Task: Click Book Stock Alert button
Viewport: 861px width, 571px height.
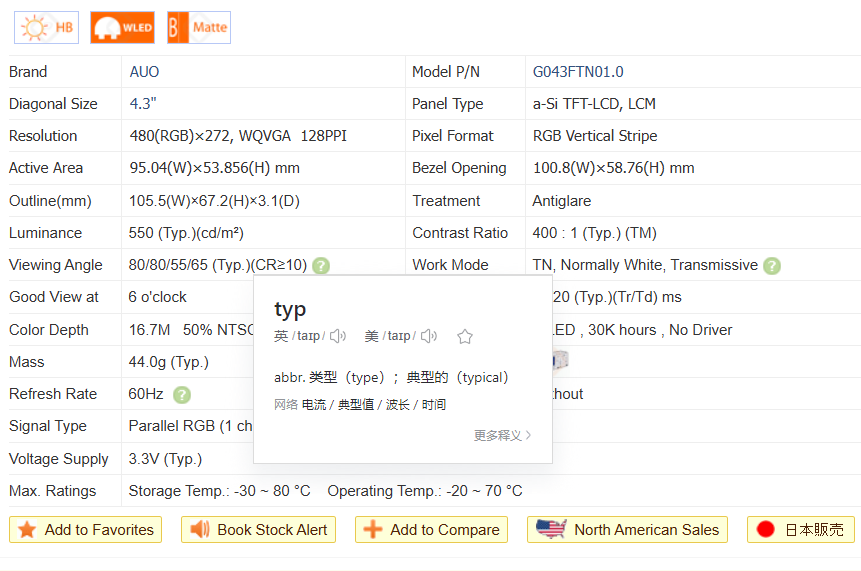Action: pos(258,530)
